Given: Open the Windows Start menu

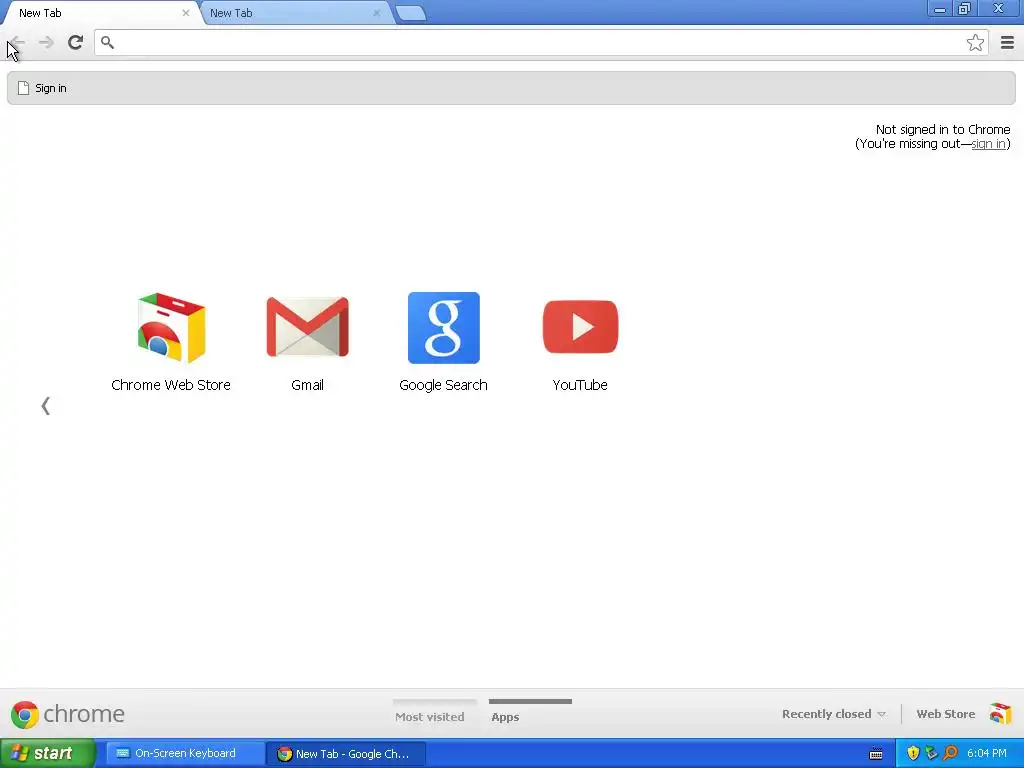Looking at the screenshot, I should pyautogui.click(x=47, y=753).
